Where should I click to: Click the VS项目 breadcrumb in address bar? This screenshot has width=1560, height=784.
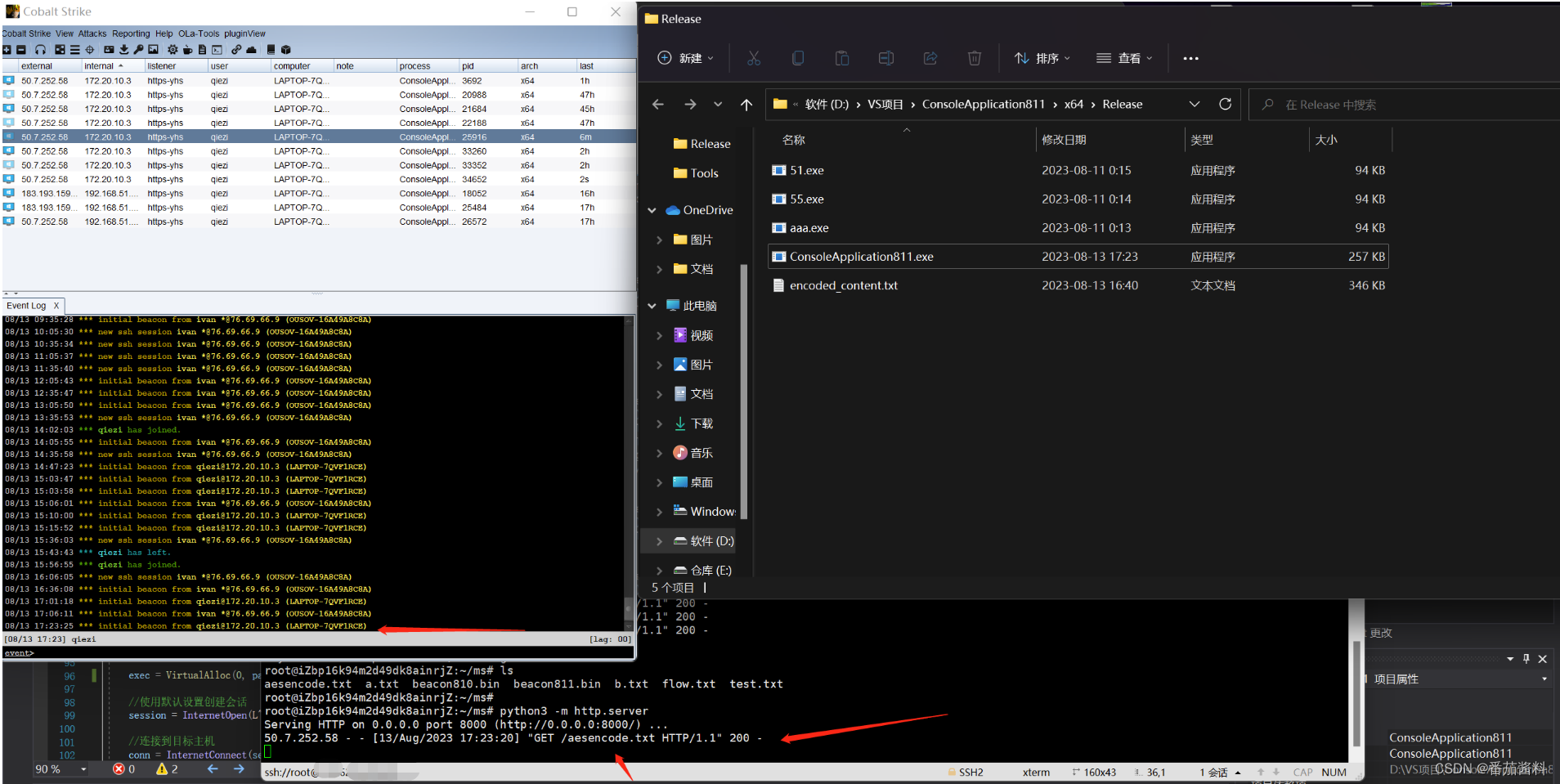click(x=885, y=105)
